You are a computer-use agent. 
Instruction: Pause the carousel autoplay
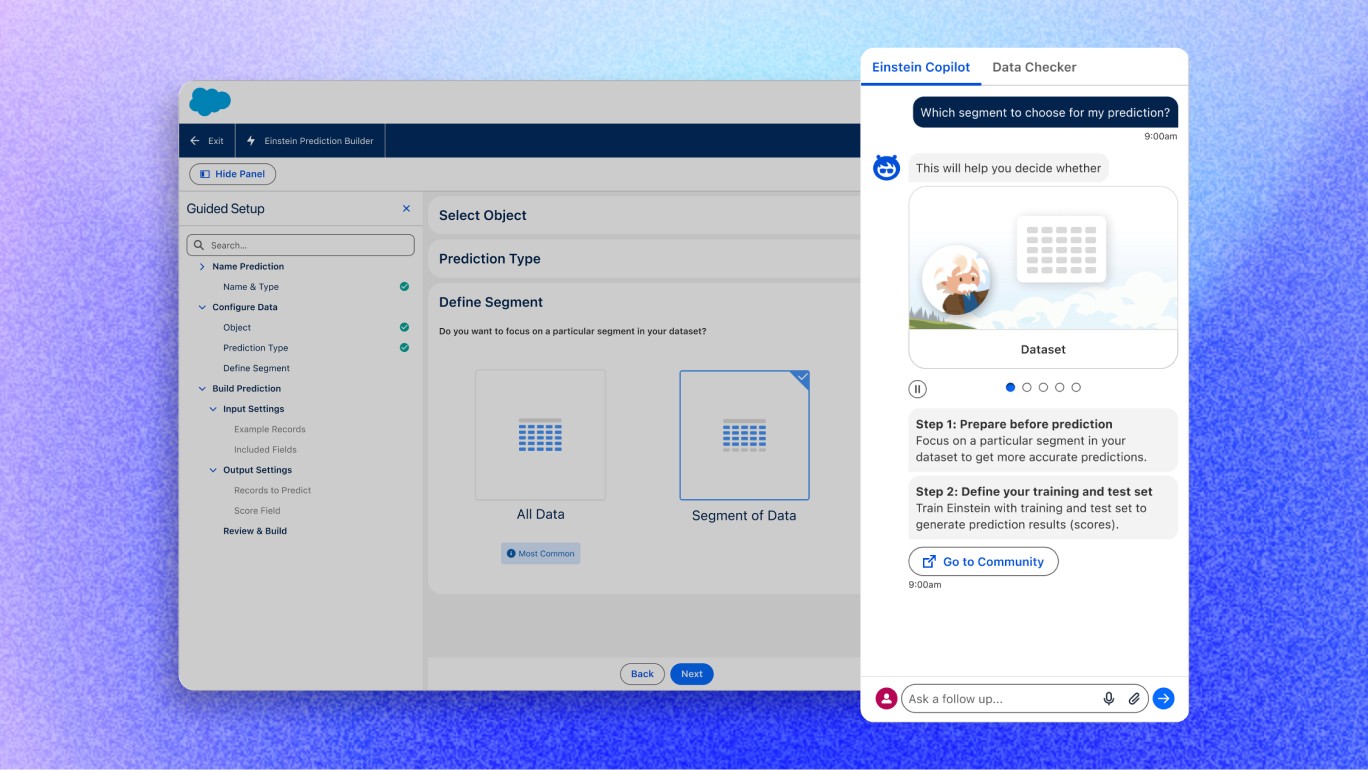click(917, 389)
